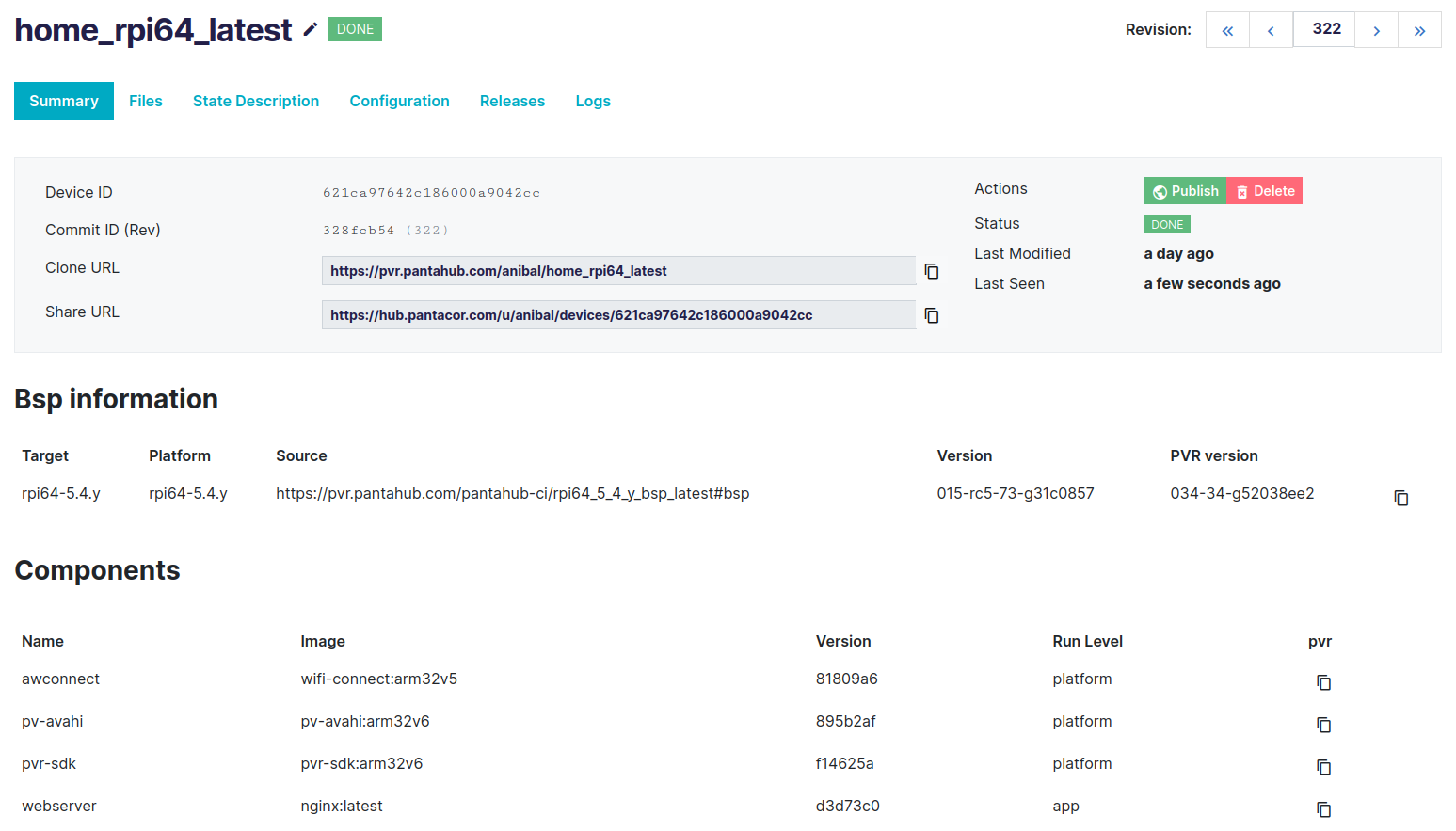Click the DONE status label
The height and width of the screenshot is (831, 1456).
(1167, 224)
